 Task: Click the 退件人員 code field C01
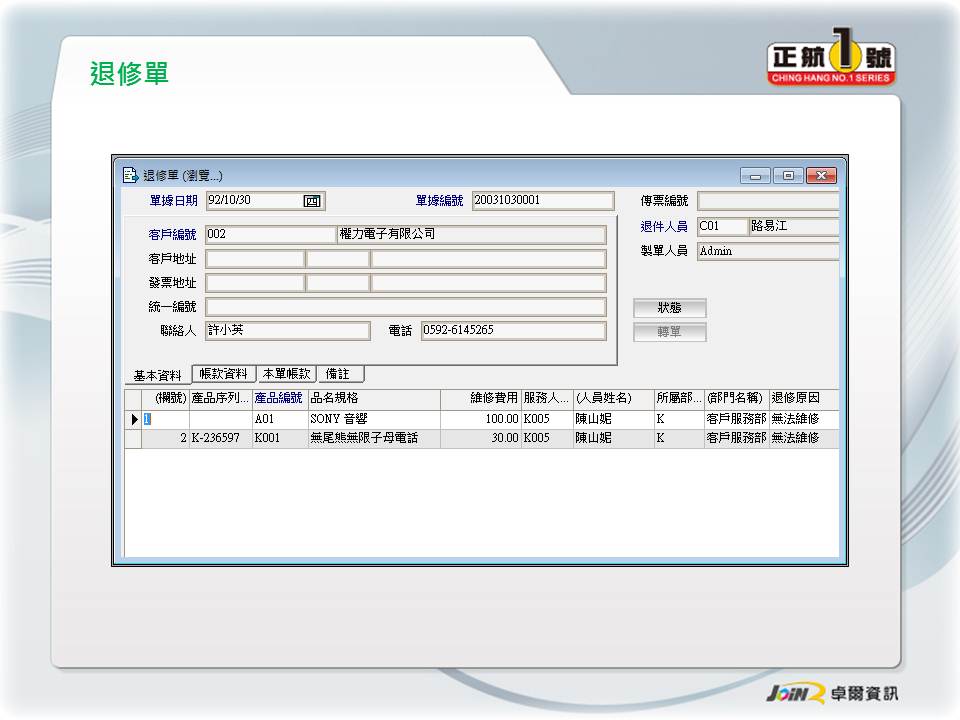[722, 227]
